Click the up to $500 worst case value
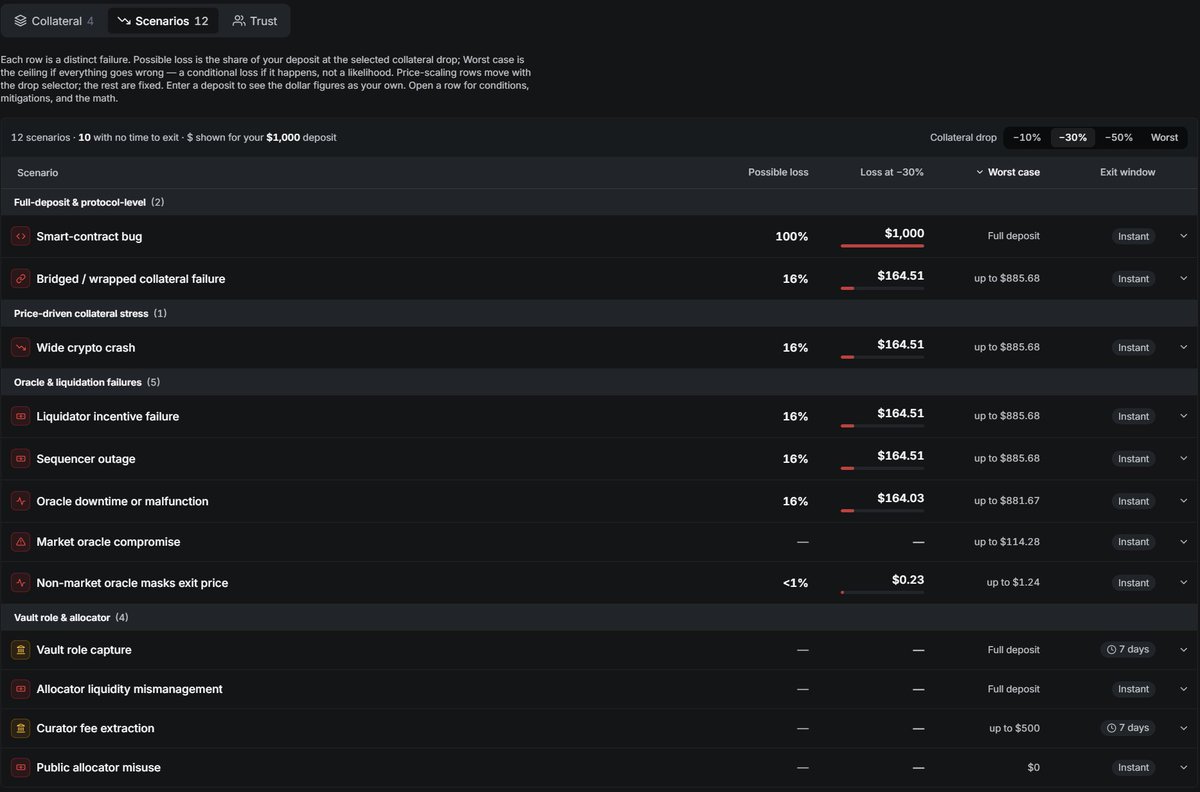 point(1015,728)
